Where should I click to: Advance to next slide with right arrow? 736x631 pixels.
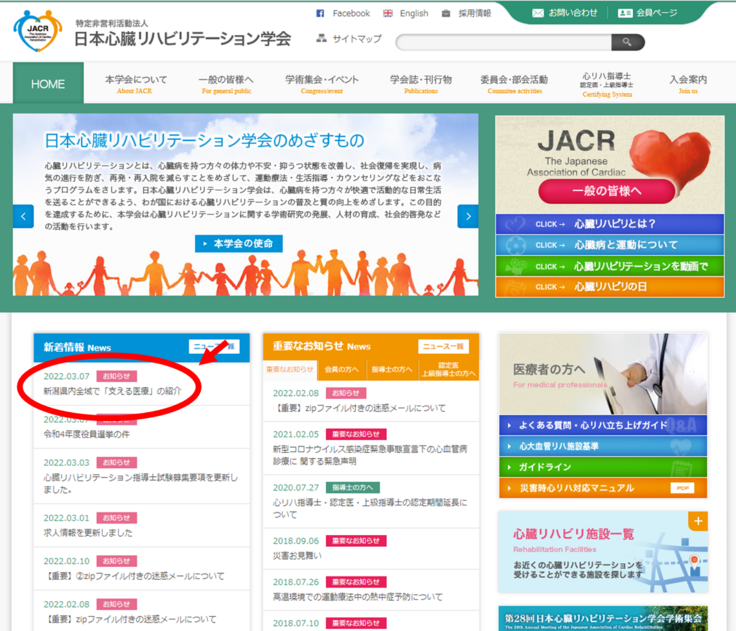(467, 216)
